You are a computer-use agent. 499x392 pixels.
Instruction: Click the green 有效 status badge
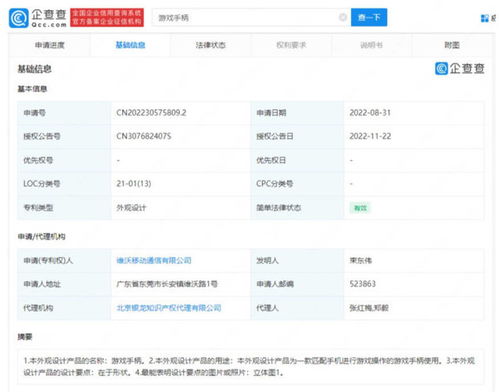pyautogui.click(x=360, y=208)
